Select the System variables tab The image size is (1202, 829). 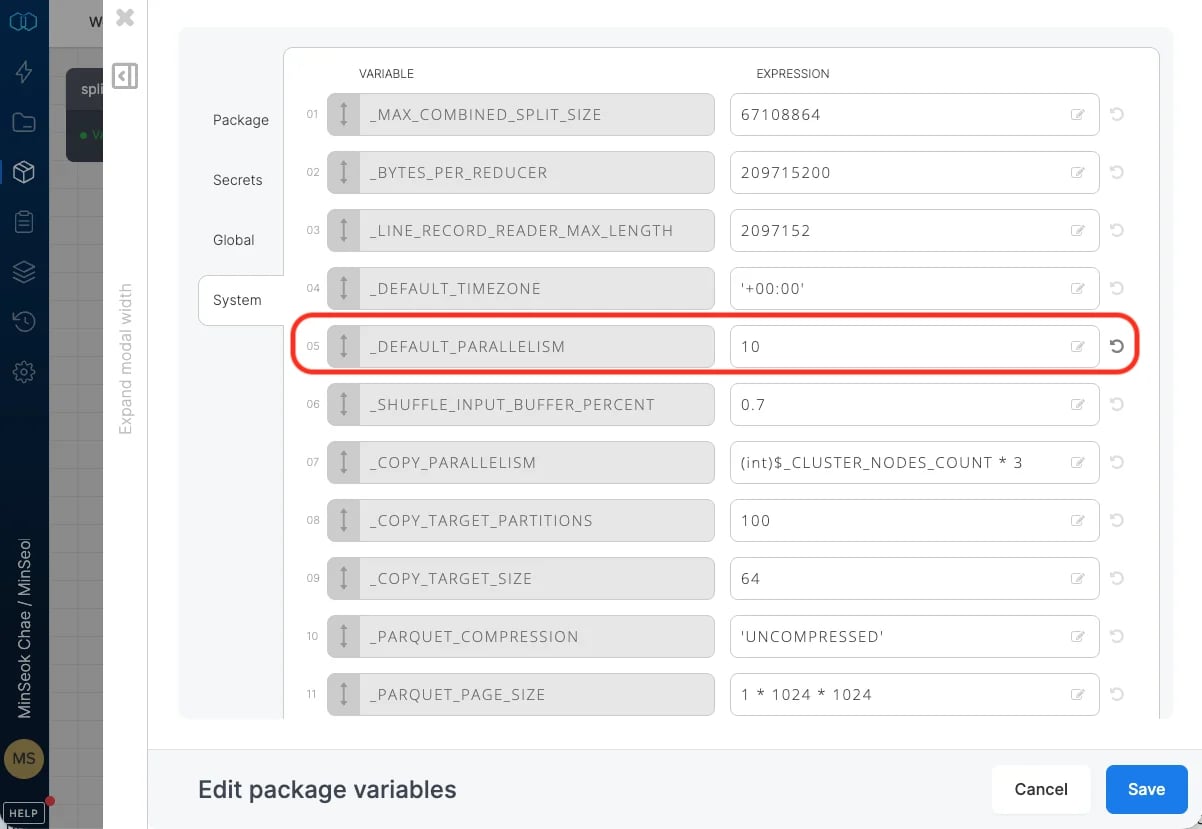click(238, 300)
